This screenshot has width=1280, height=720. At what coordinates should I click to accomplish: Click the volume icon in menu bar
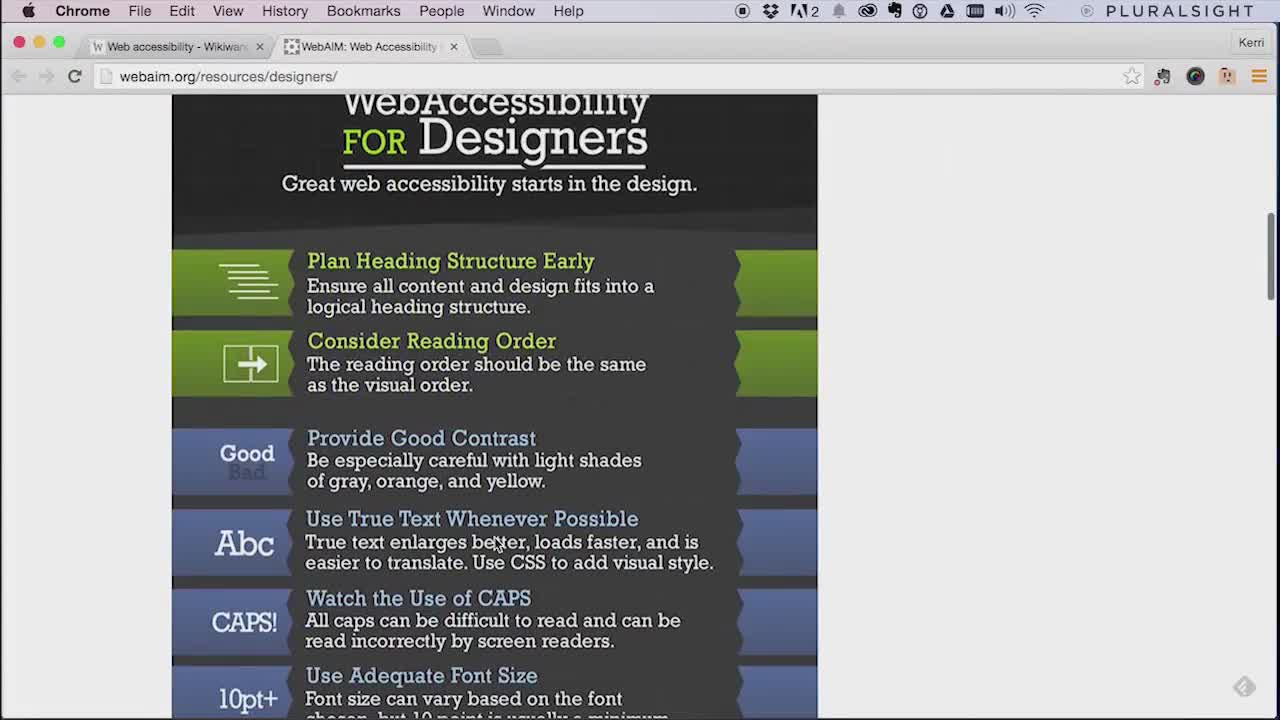coord(1004,11)
